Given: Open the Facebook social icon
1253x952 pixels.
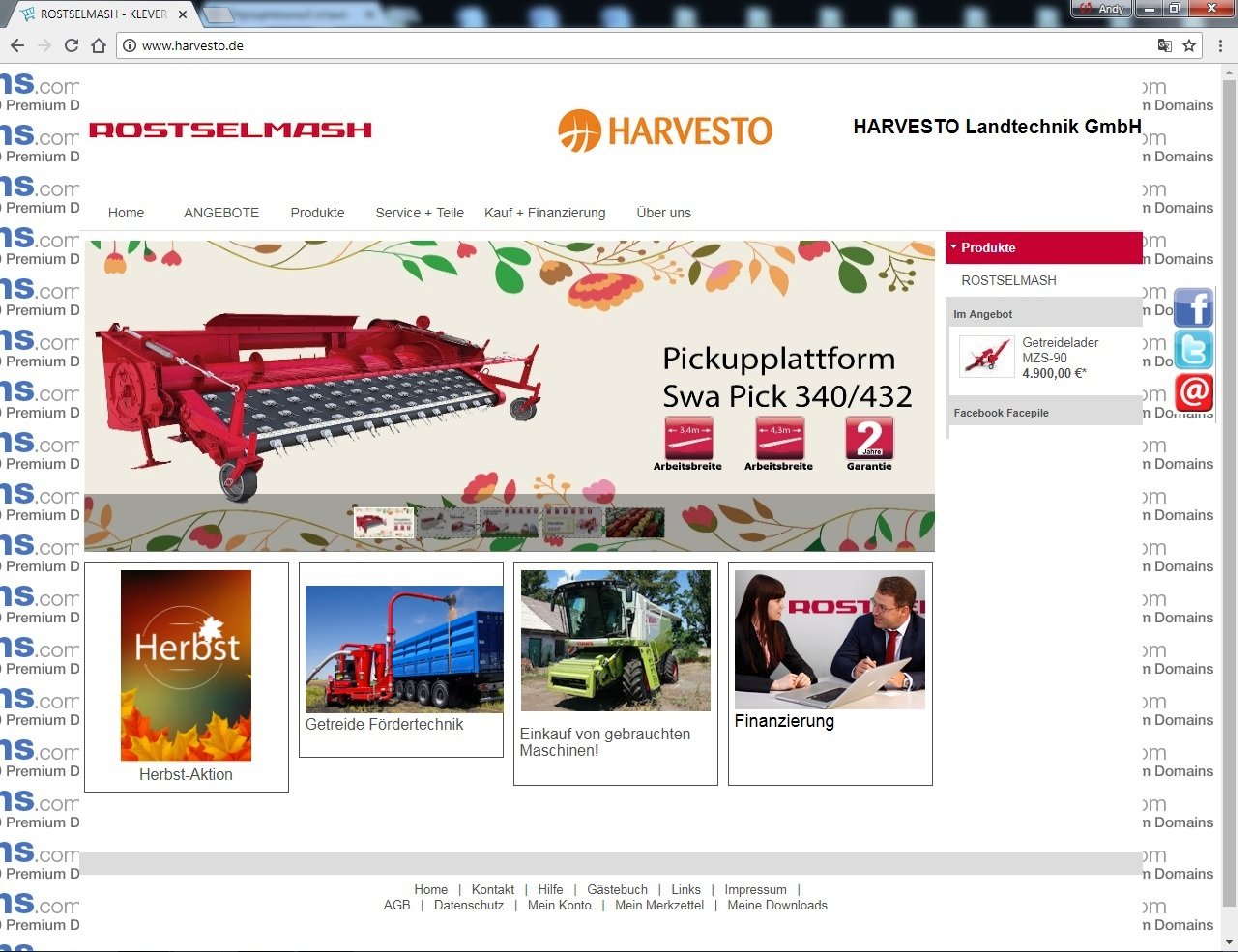Looking at the screenshot, I should pos(1194,307).
